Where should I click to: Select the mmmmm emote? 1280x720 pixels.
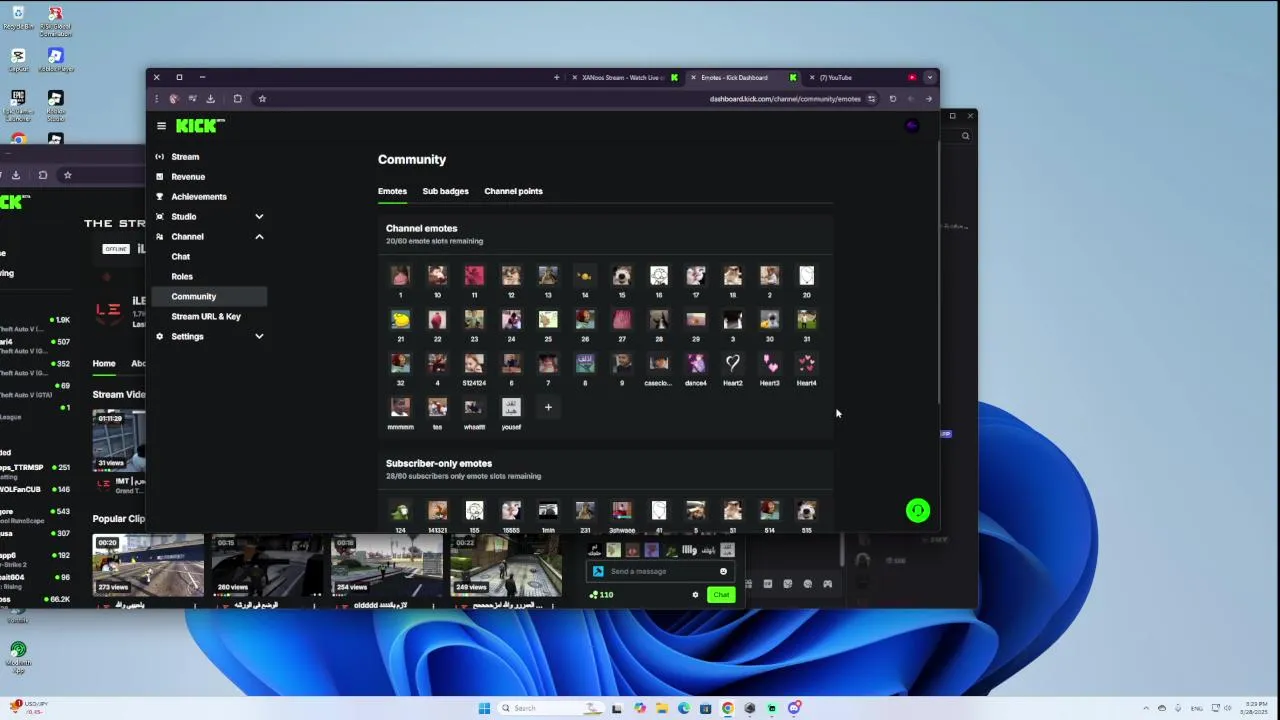tap(400, 408)
